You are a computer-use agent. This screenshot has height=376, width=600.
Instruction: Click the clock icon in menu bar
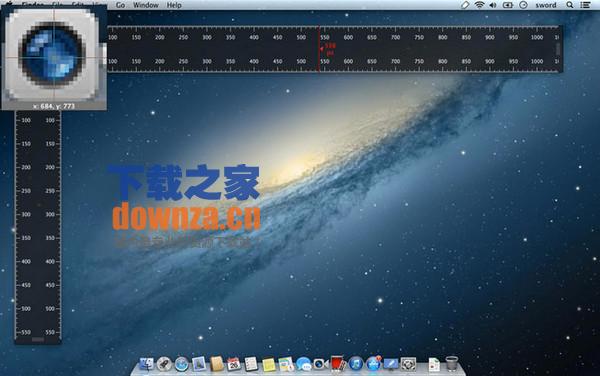[523, 5]
